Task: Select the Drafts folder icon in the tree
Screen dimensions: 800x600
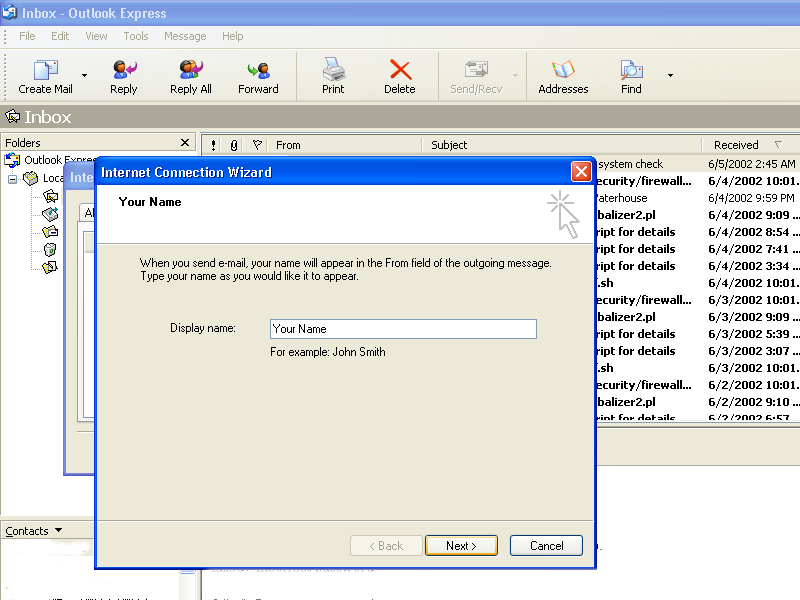Action: (x=50, y=267)
